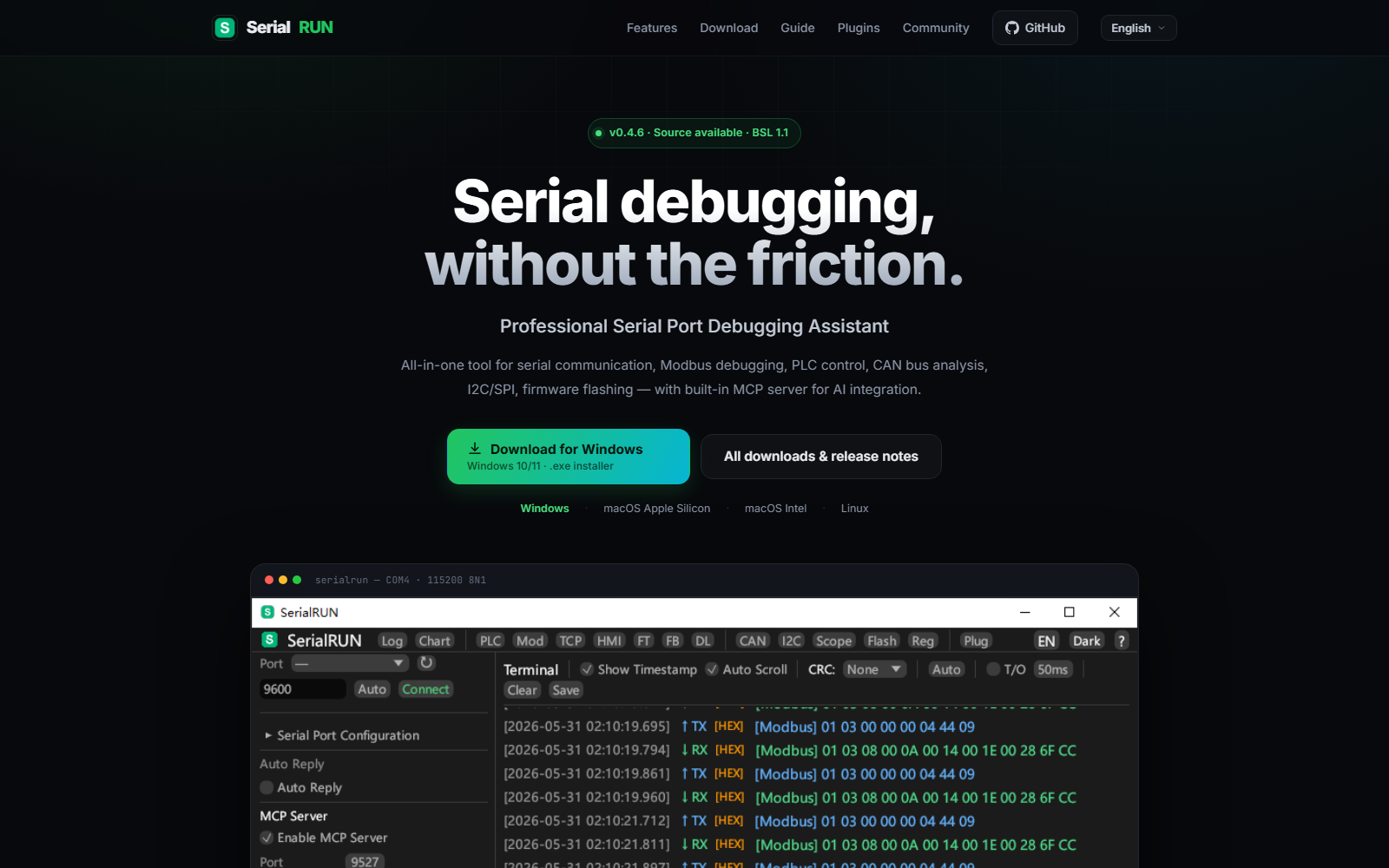Open the PLC tool

click(490, 641)
